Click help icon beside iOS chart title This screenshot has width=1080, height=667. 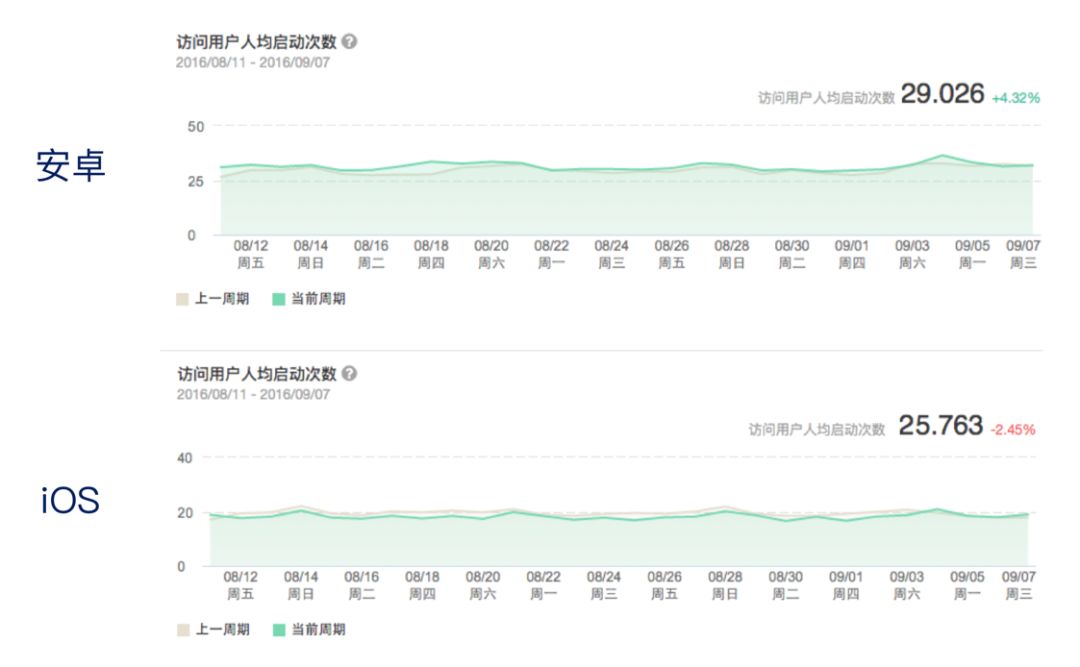coord(349,374)
